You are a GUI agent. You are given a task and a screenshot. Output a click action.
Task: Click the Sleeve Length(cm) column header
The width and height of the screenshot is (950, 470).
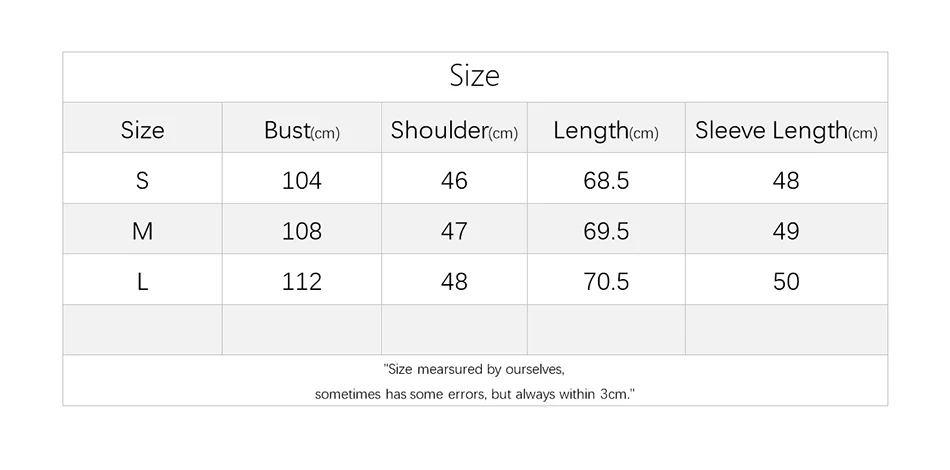coord(786,130)
